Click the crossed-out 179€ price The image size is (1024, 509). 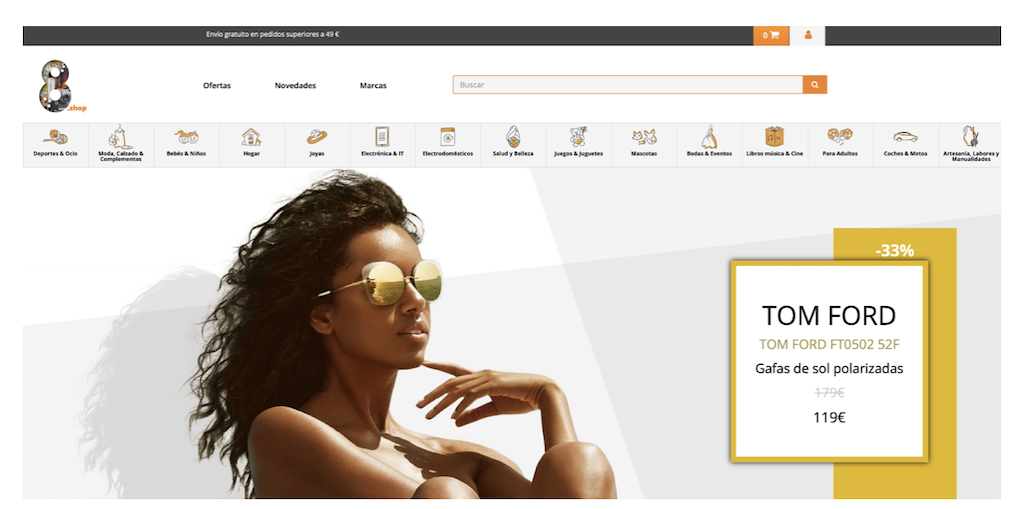pos(829,393)
